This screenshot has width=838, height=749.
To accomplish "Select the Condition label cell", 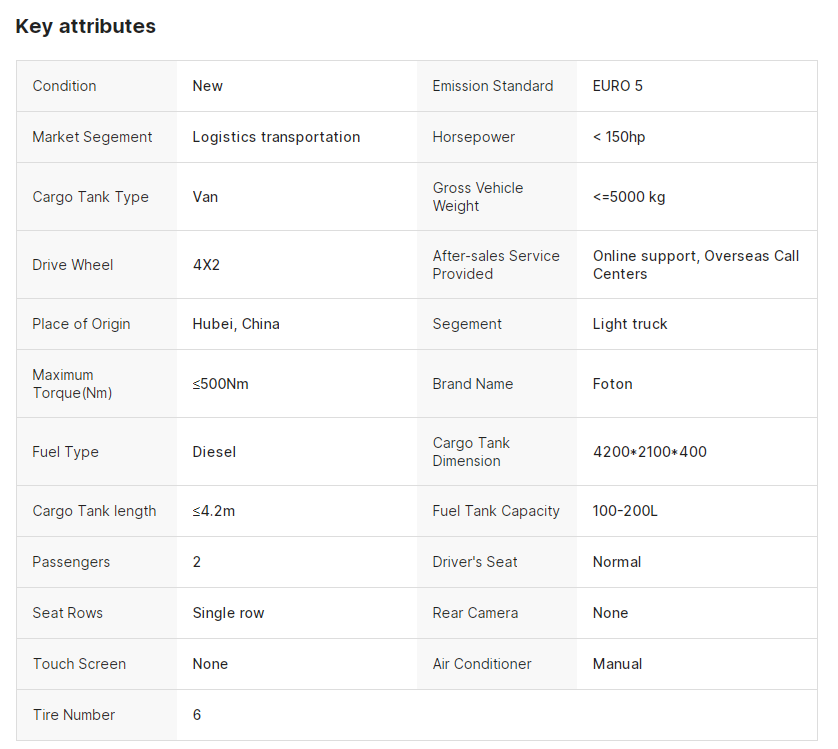I will (65, 86).
